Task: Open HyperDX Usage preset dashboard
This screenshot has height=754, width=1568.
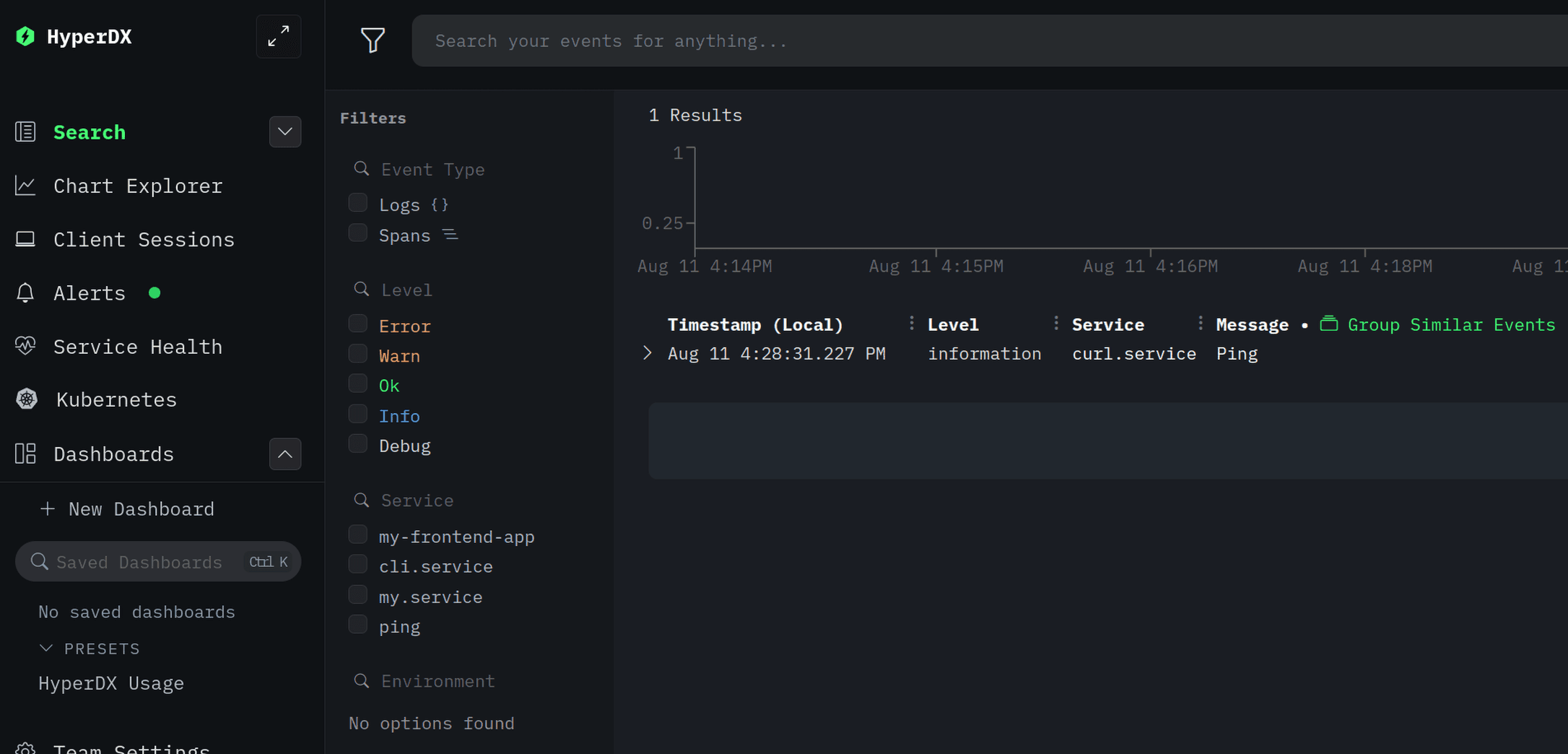Action: pos(111,683)
